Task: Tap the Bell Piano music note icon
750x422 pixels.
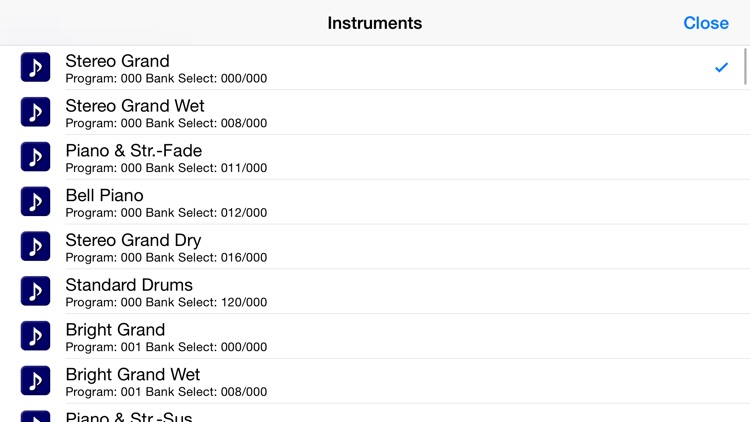Action: [x=35, y=202]
